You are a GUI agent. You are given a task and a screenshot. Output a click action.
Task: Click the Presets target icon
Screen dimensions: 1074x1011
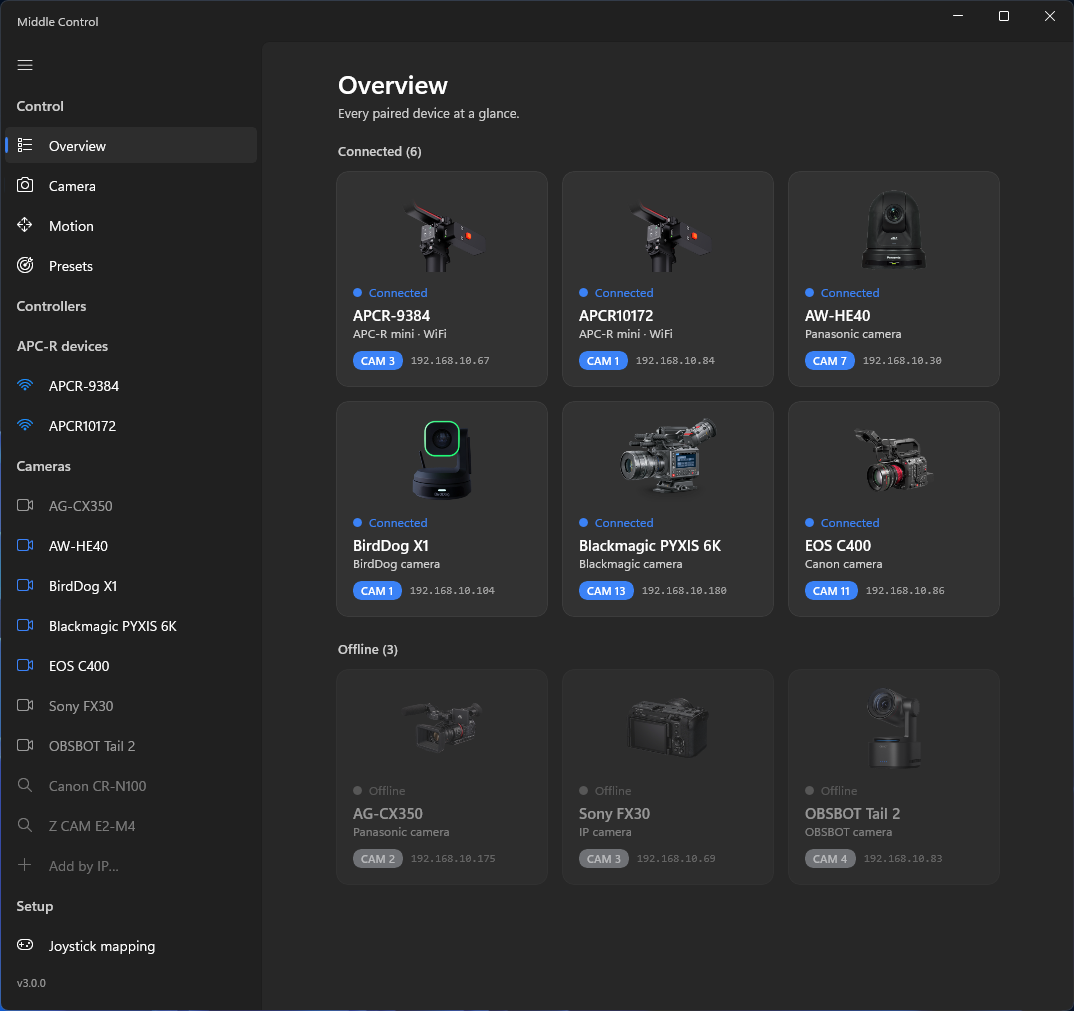point(25,265)
